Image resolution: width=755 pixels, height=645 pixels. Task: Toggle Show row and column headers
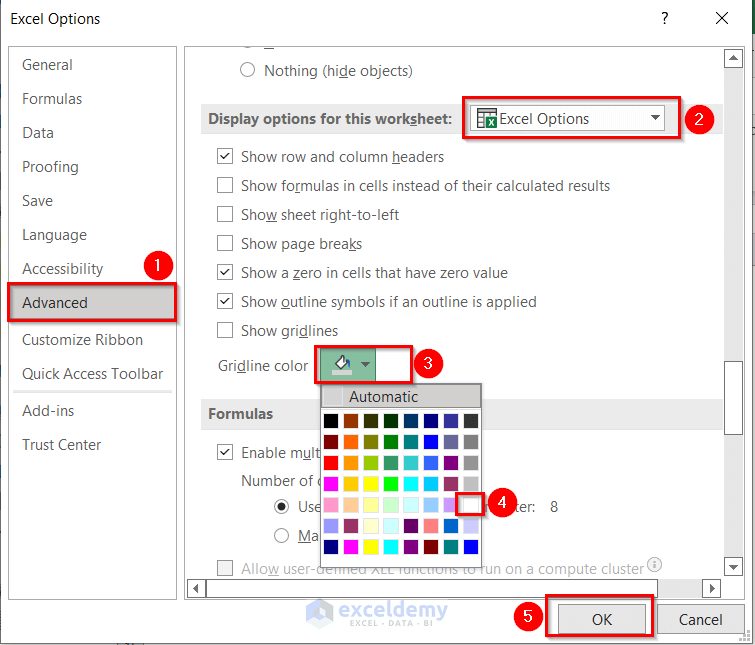click(x=225, y=156)
